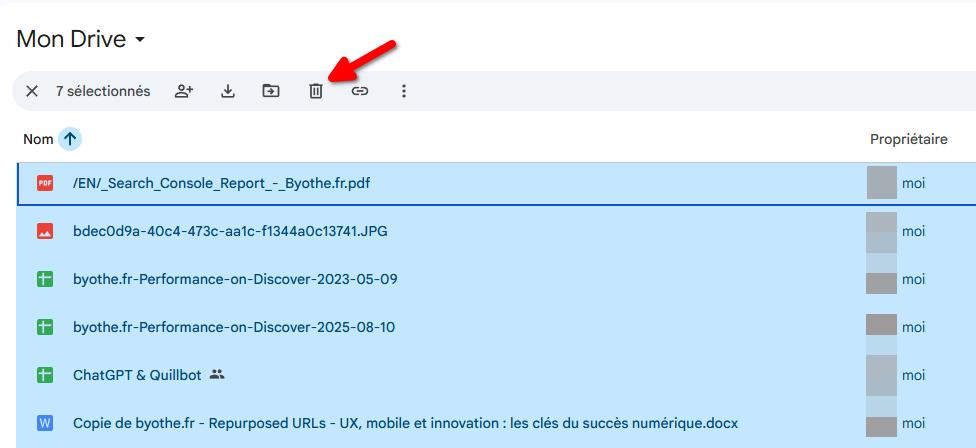The width and height of the screenshot is (976, 448).
Task: Sort by the Nom column header
Action: (x=38, y=139)
